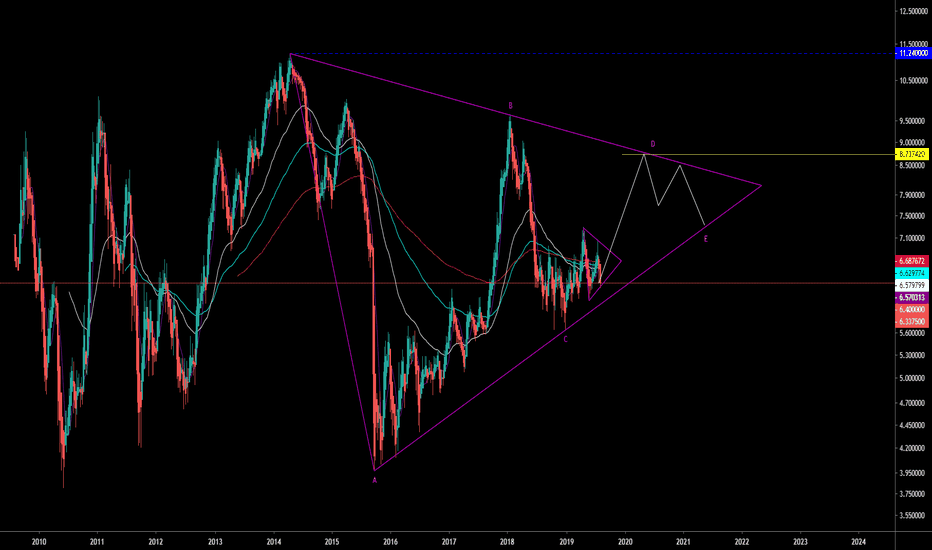
Task: Click the 5.600000 price axis label
Action: 914,333
